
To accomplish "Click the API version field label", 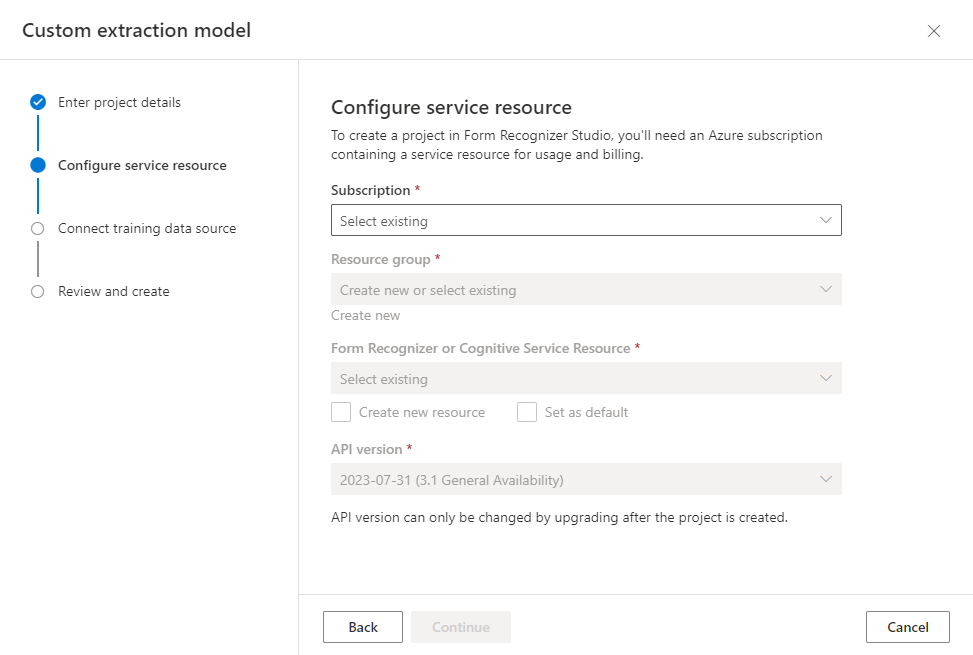I will point(367,449).
